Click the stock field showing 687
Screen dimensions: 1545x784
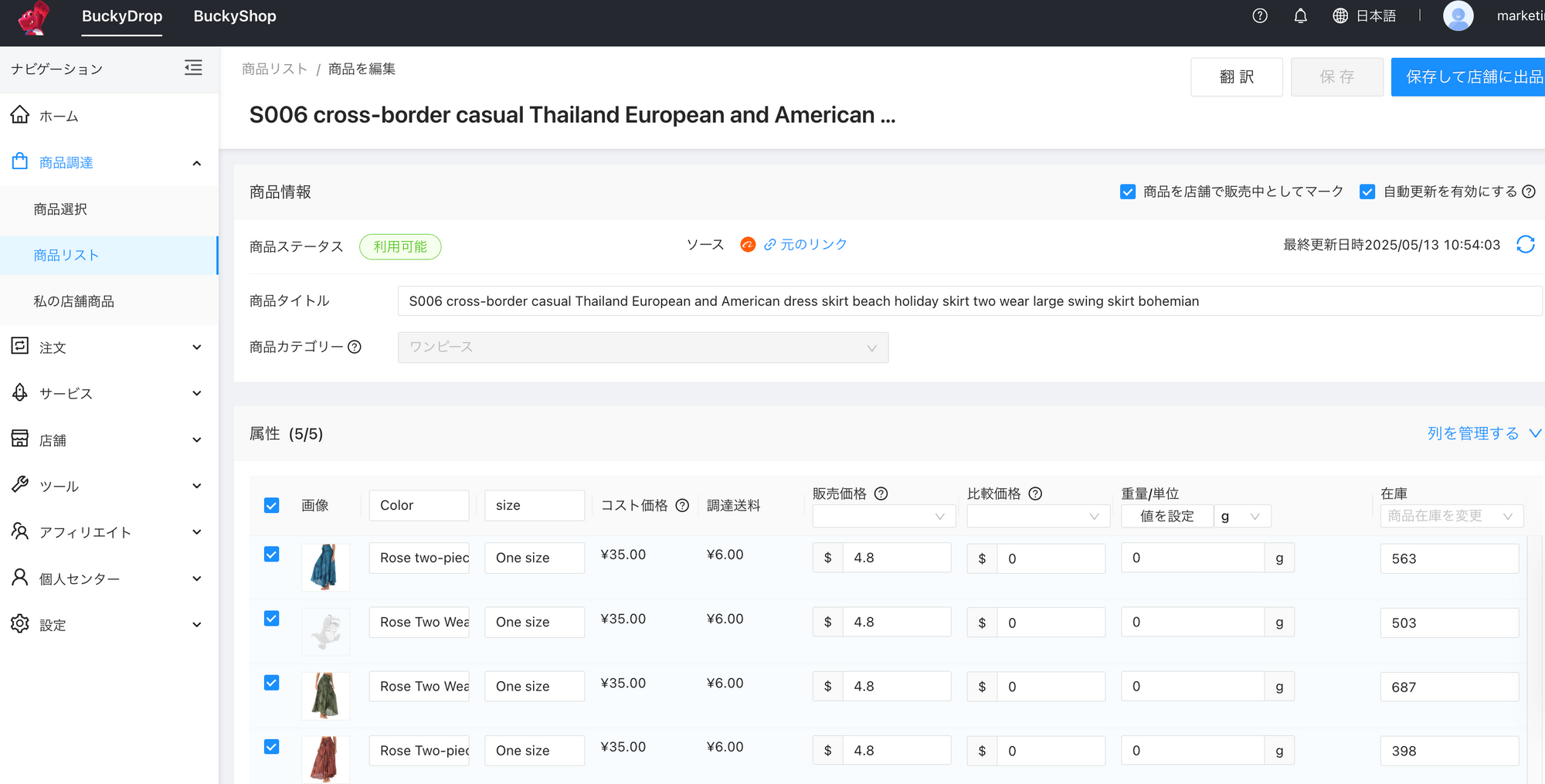tap(1449, 687)
